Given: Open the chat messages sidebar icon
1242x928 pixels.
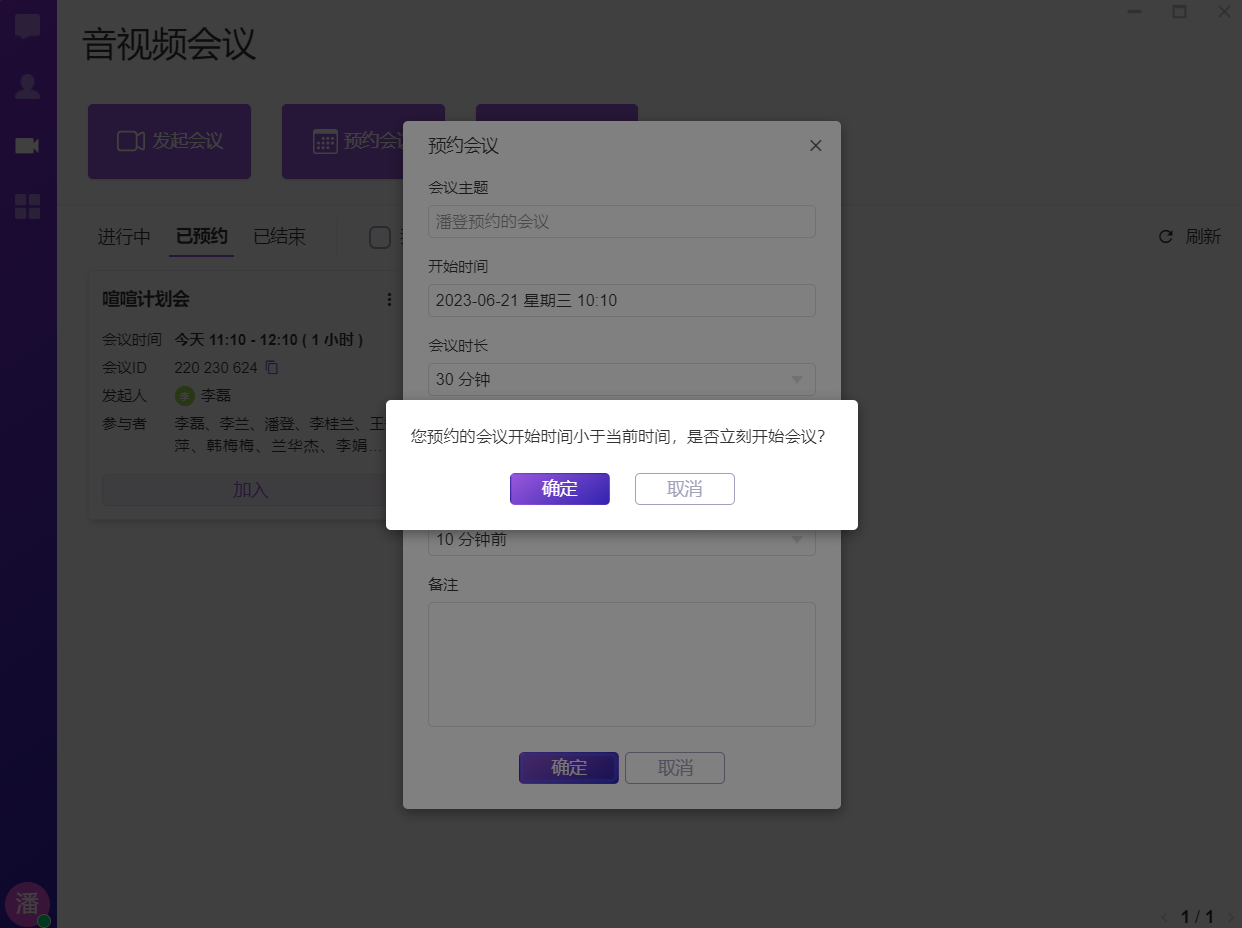Looking at the screenshot, I should coord(28,27).
